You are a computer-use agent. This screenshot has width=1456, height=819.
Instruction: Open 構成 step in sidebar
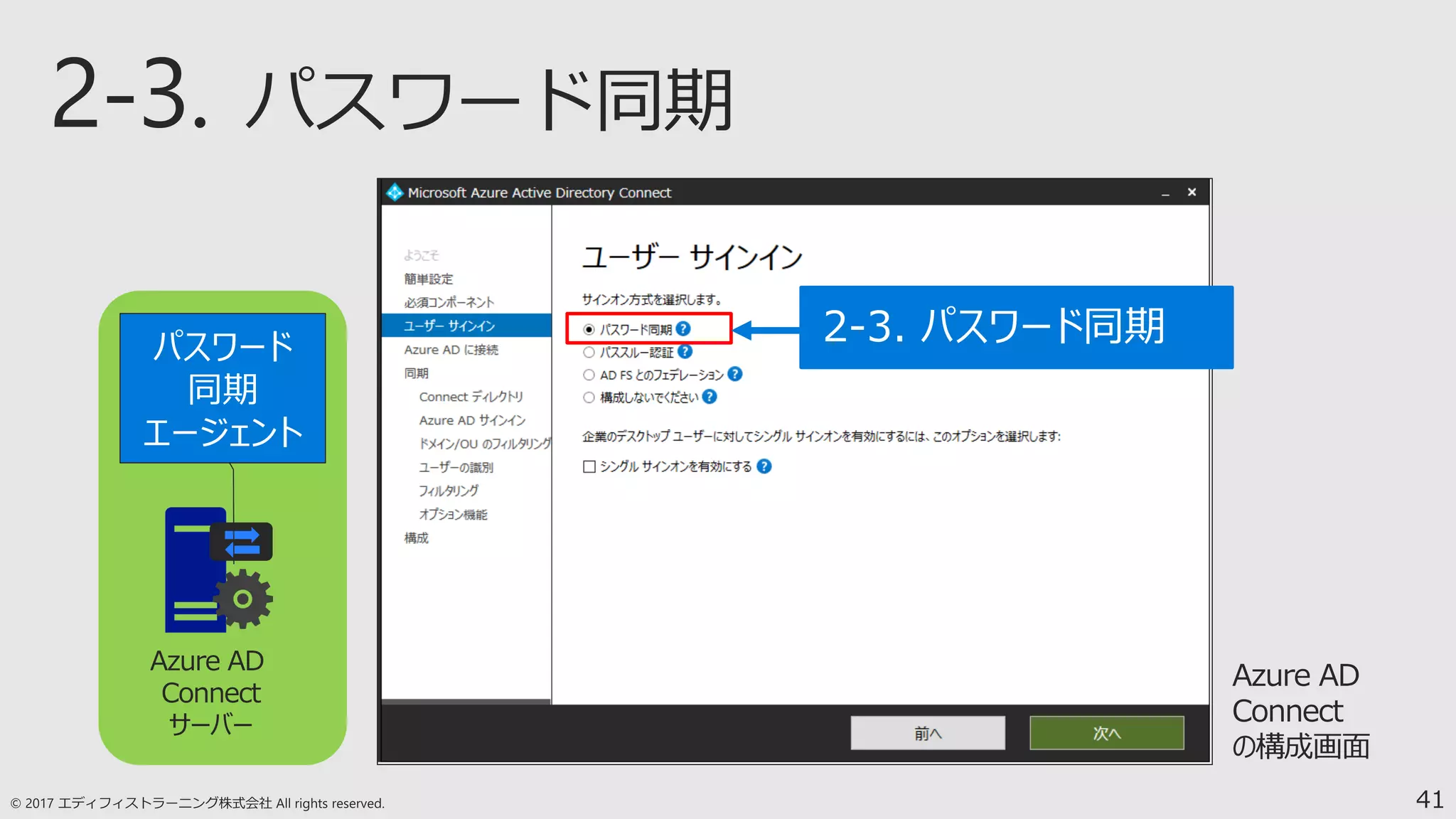(x=417, y=538)
